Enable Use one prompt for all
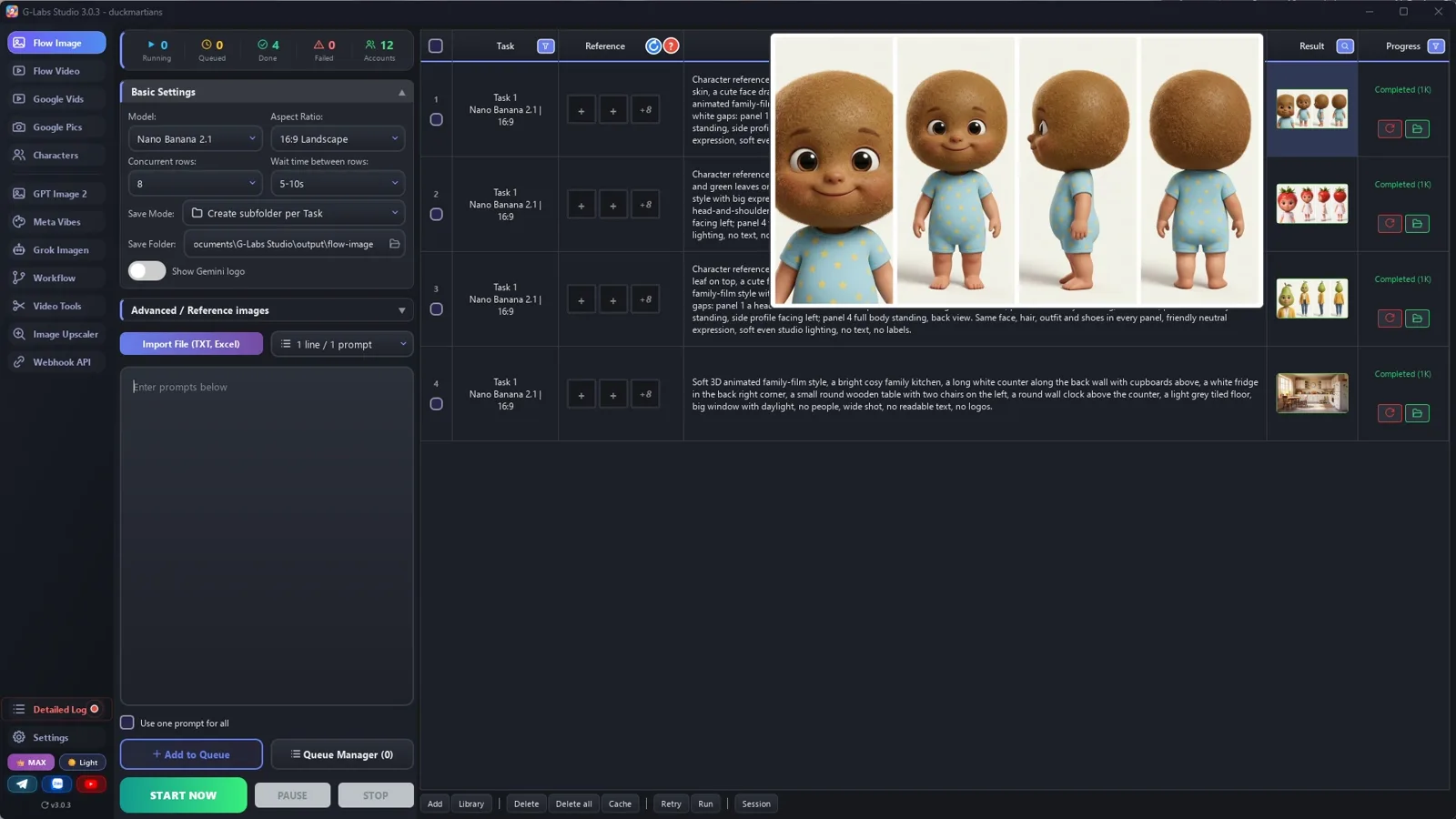 (127, 723)
